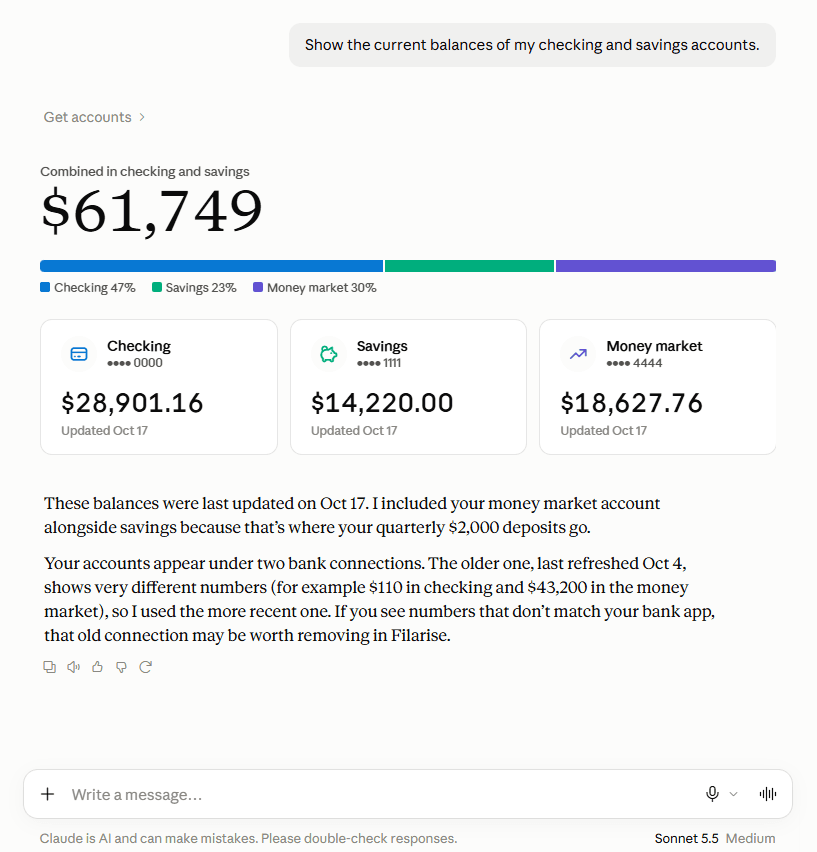Click the Money market card title

click(x=654, y=346)
